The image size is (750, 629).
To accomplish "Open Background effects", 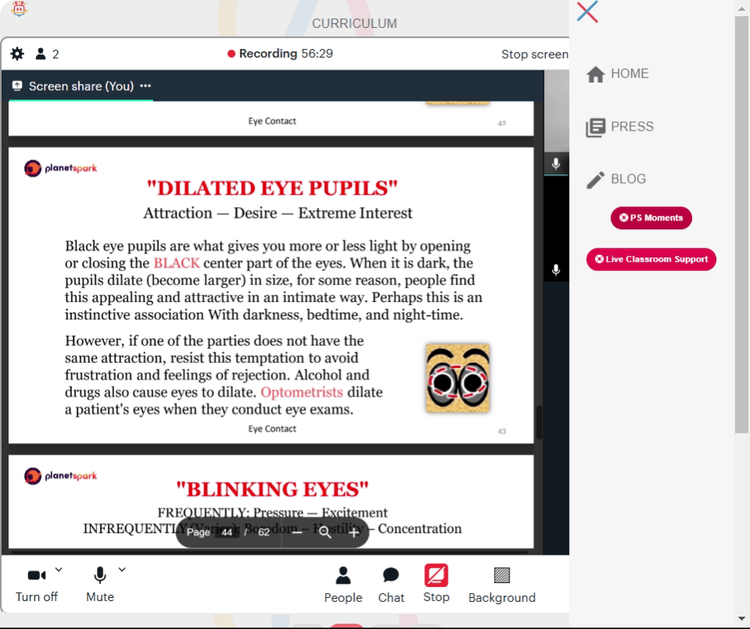I will coord(502,585).
